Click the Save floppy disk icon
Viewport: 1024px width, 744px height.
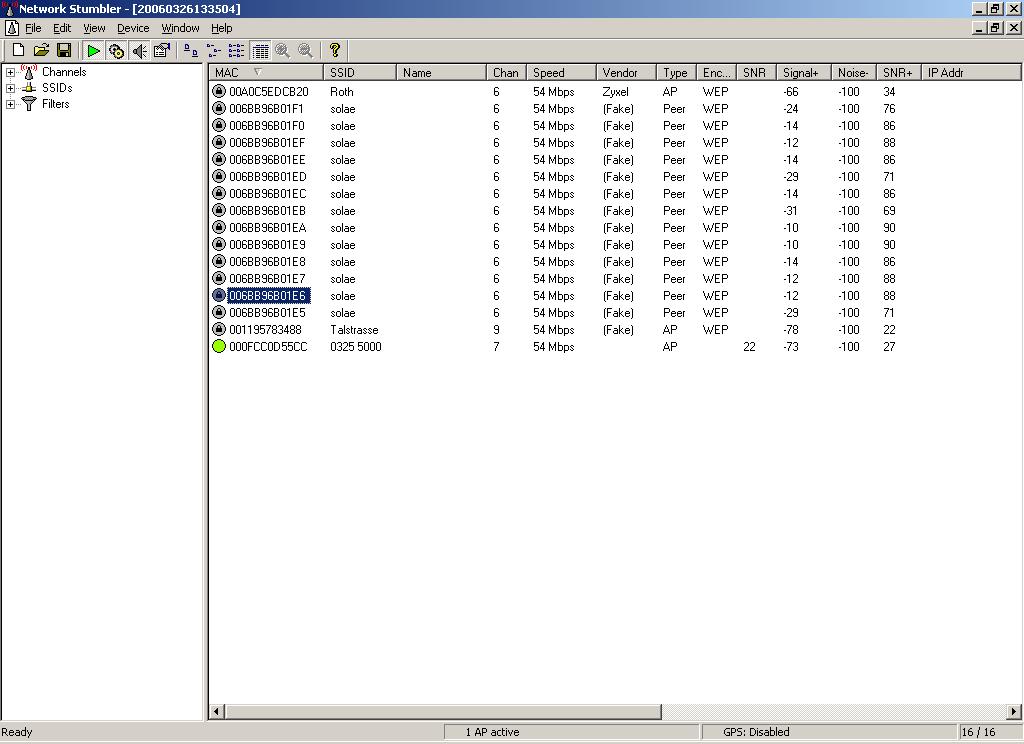pos(64,50)
